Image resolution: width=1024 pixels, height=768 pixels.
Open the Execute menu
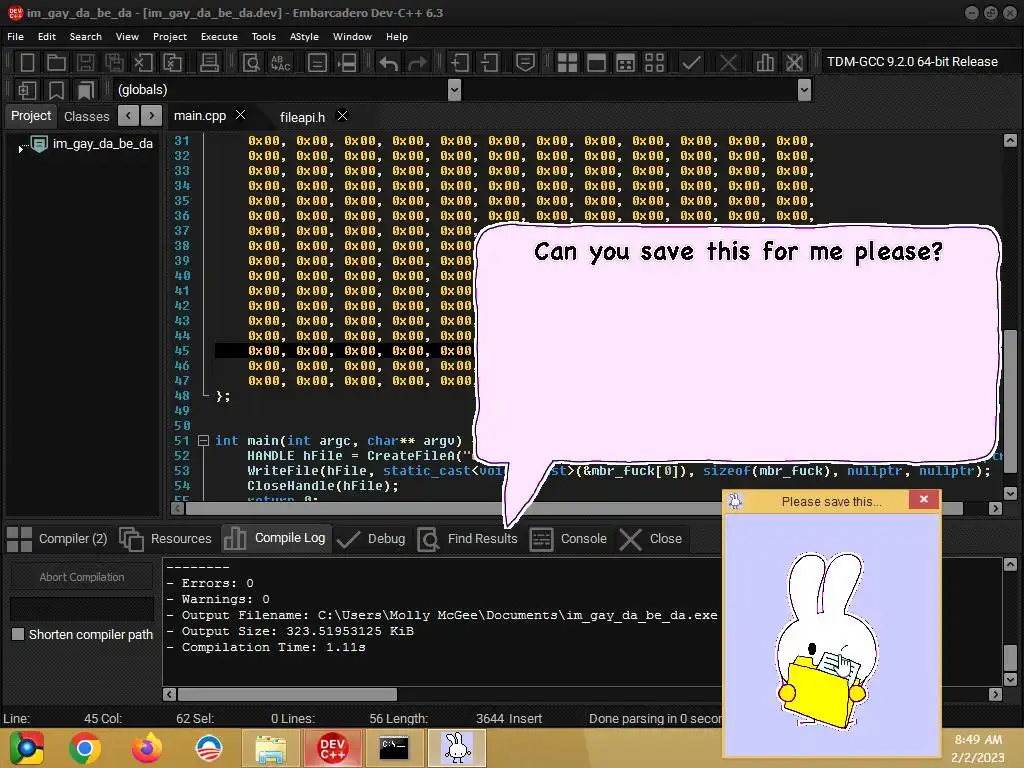[219, 37]
